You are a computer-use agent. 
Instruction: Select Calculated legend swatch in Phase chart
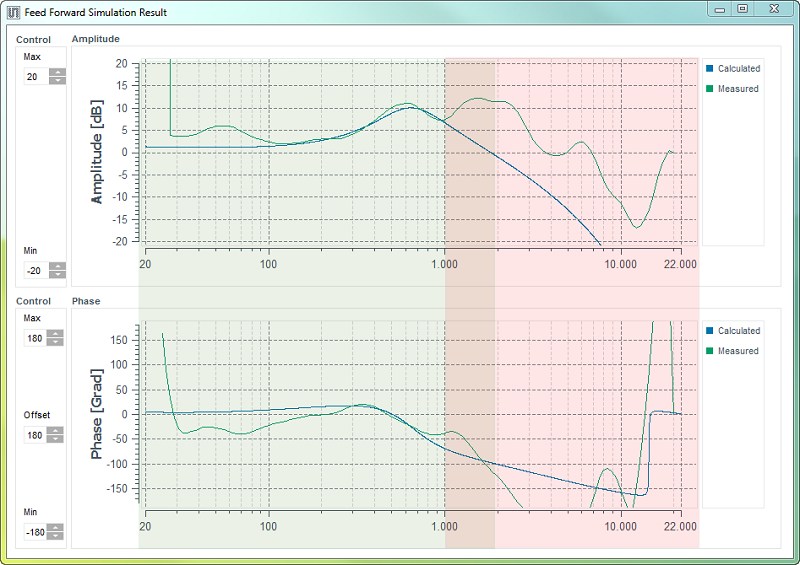tap(709, 331)
